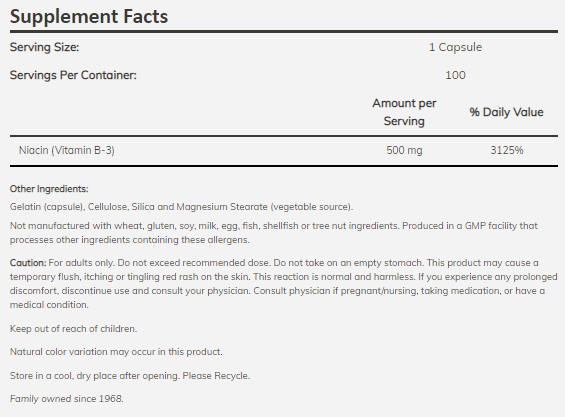565x417 pixels.
Task: Click the 500 mg amount value
Action: coord(404,150)
